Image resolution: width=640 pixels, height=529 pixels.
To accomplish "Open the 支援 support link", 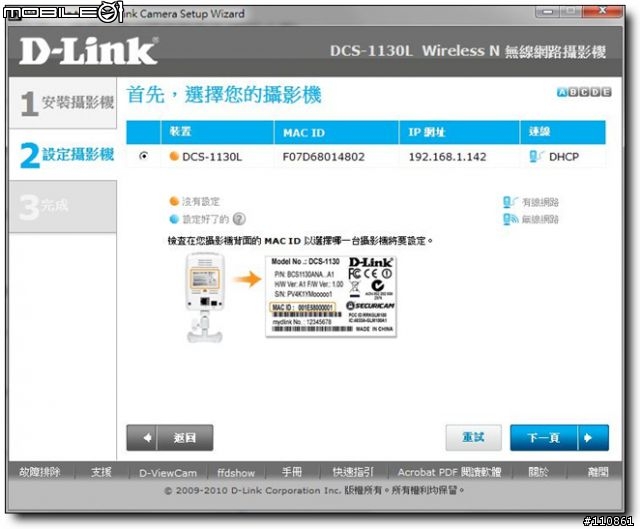I will coord(101,472).
